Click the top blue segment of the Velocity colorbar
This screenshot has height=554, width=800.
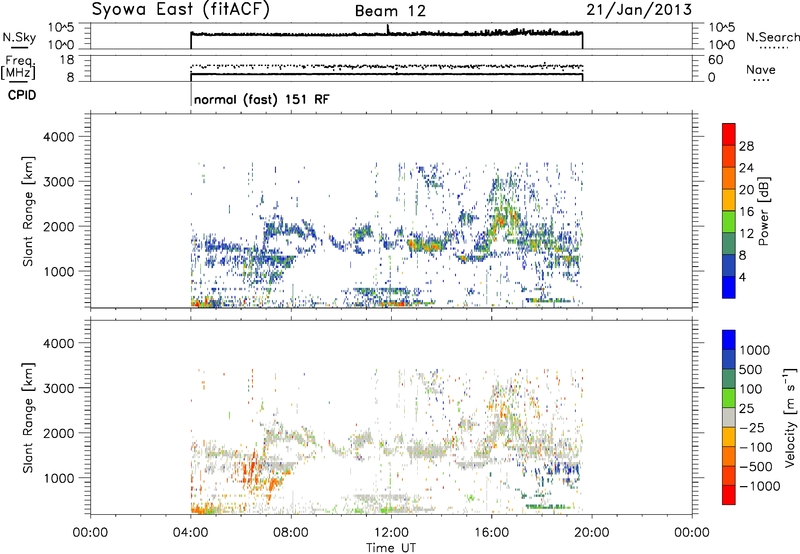[729, 340]
